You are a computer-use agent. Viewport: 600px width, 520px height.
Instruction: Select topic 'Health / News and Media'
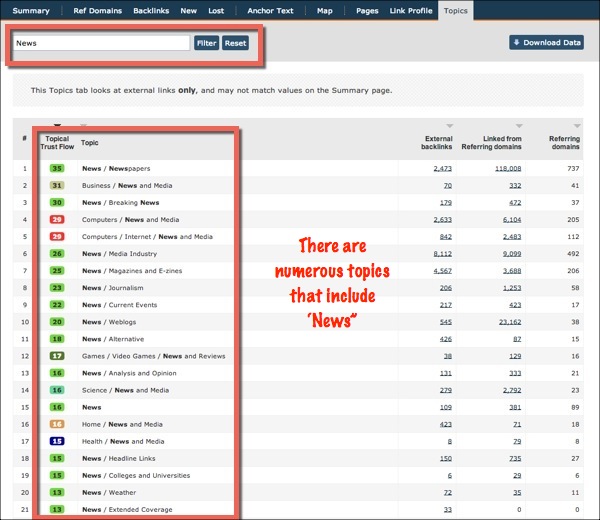point(123,441)
